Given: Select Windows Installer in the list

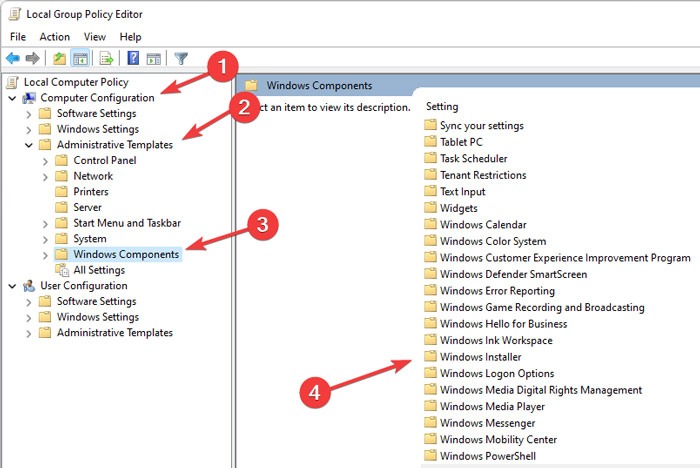Looking at the screenshot, I should (480, 357).
